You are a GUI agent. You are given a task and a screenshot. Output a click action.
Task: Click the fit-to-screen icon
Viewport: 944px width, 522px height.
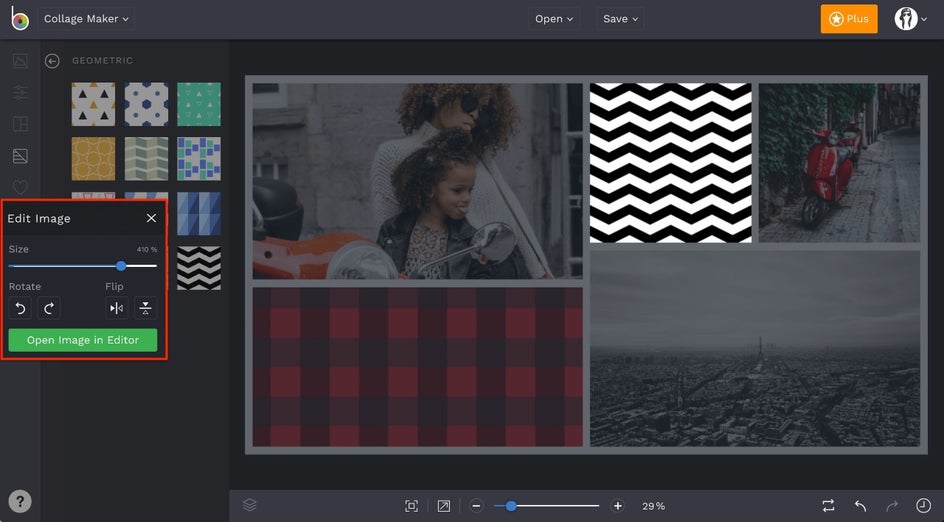[411, 506]
